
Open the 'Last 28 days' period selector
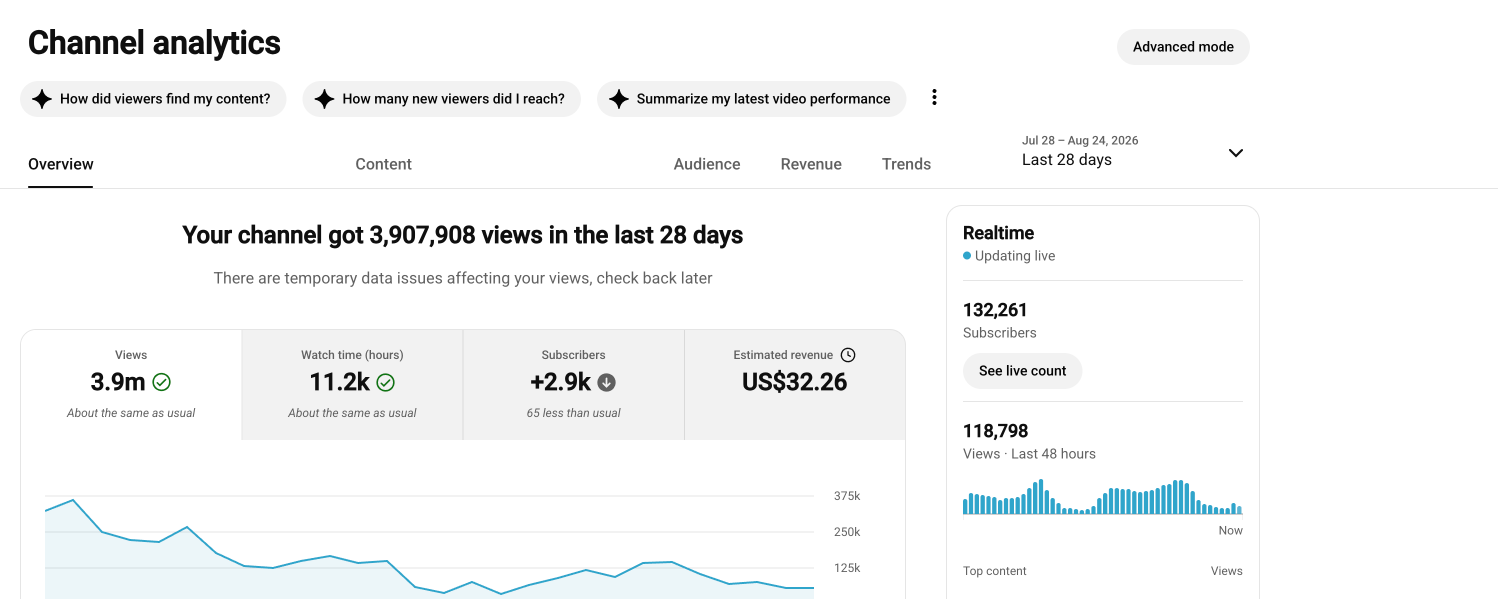click(1133, 151)
